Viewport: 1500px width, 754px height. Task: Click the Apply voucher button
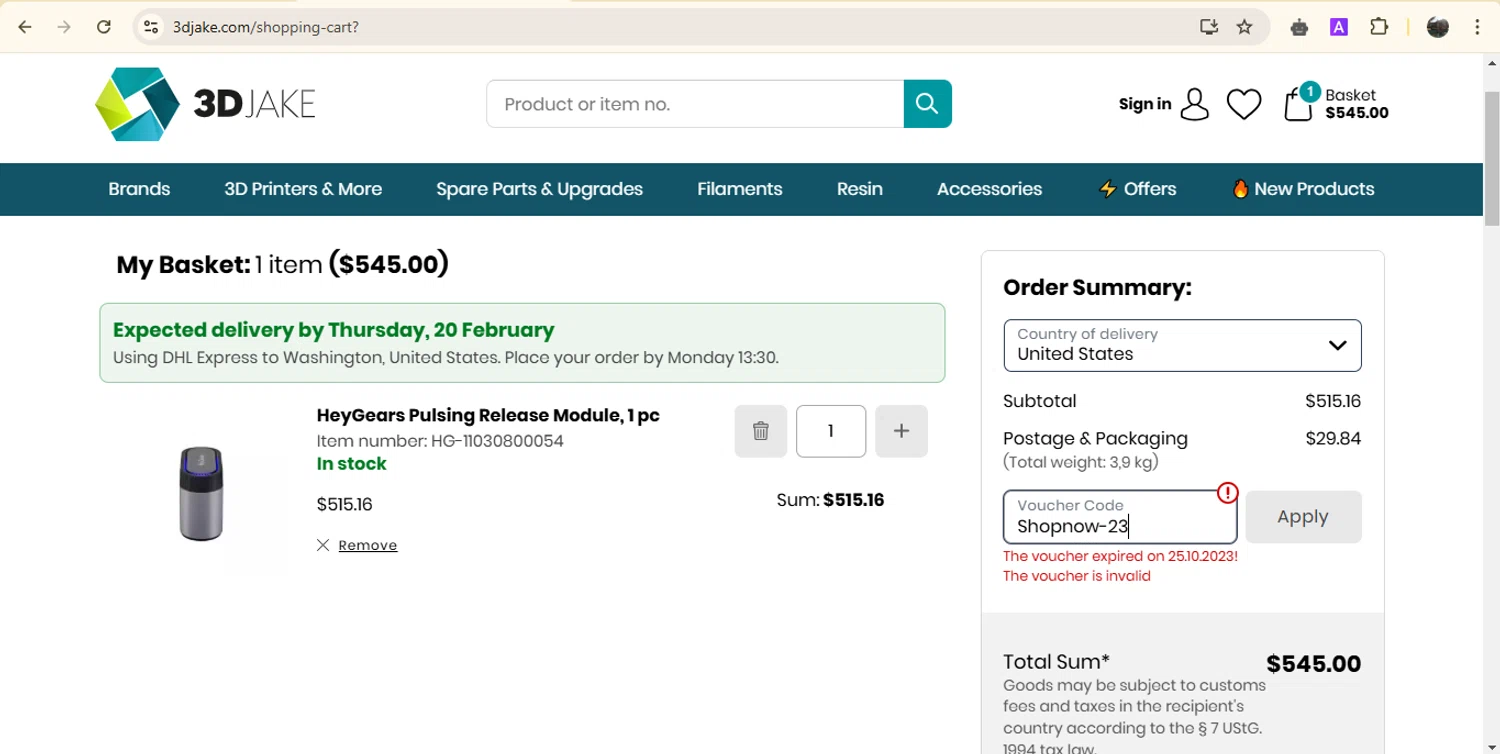[x=1303, y=517]
